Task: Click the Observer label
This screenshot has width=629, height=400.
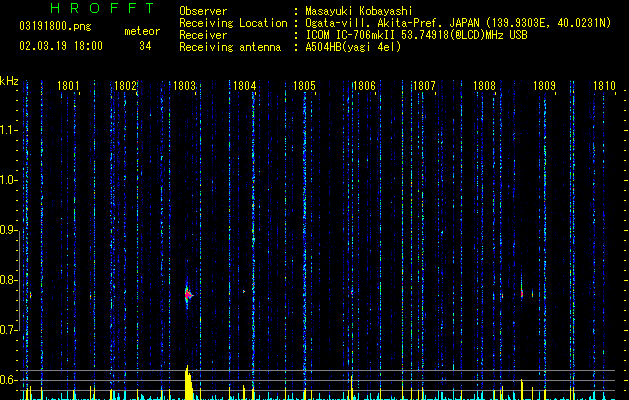Action: click(x=203, y=11)
